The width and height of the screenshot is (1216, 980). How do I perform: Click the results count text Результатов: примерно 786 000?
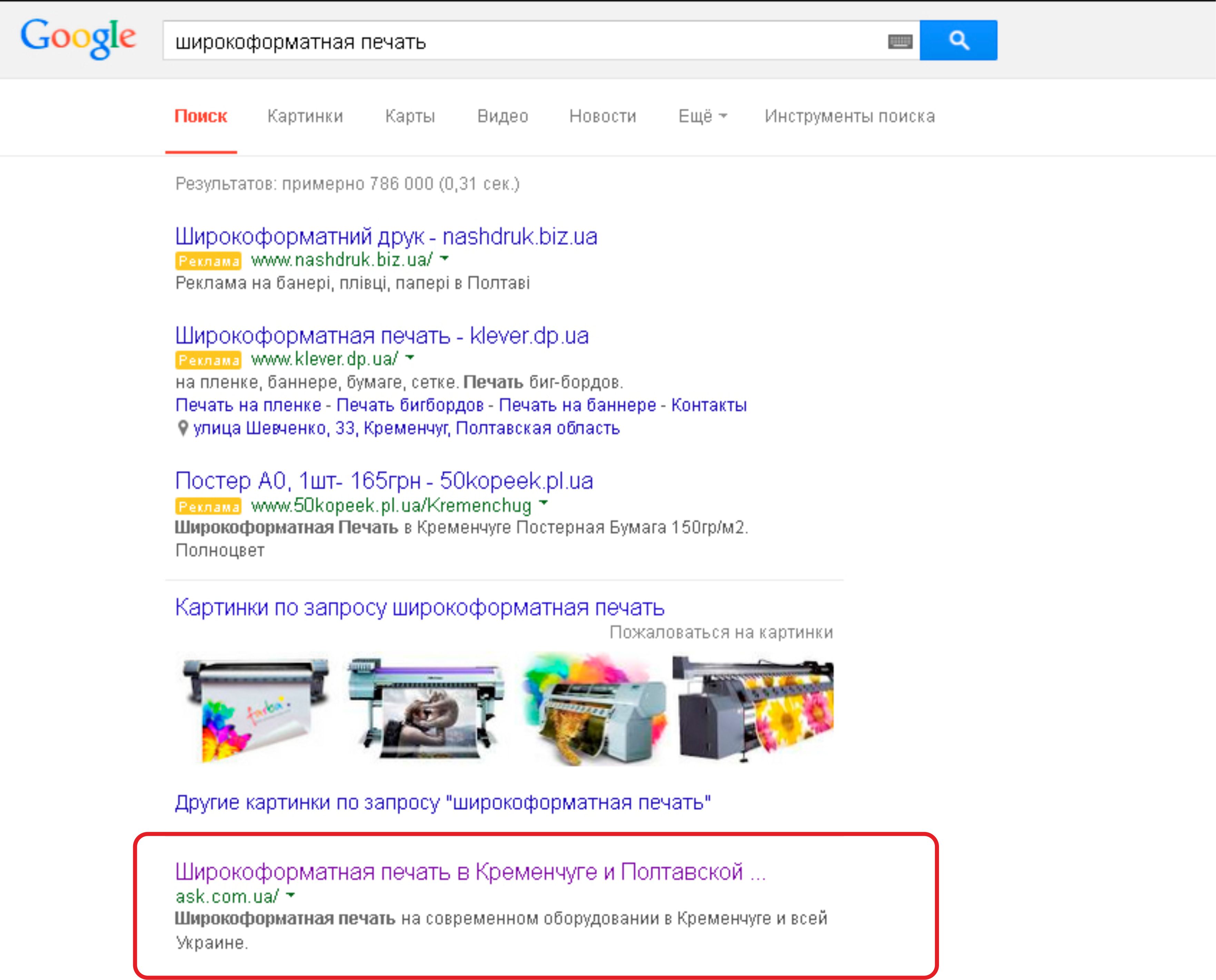click(x=348, y=184)
